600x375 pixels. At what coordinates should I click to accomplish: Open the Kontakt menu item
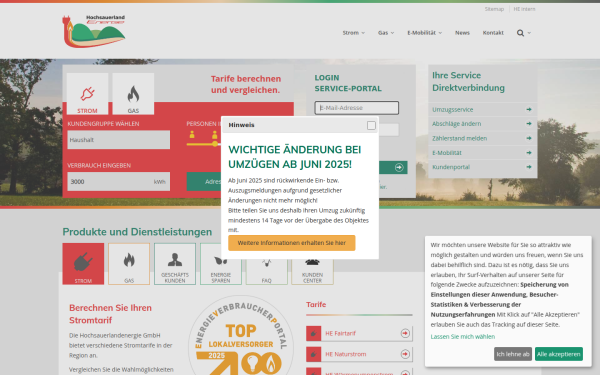(493, 33)
